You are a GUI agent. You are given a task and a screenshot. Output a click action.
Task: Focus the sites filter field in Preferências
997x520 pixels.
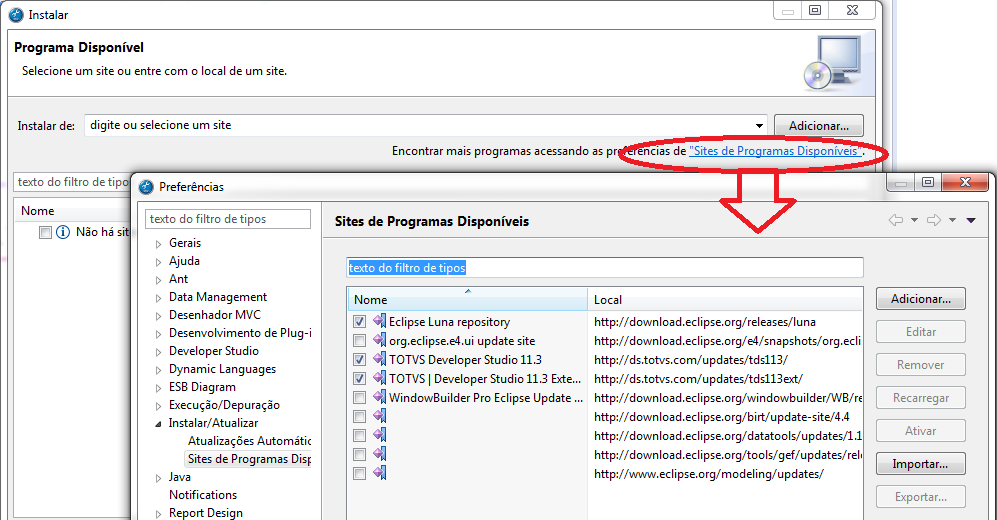[605, 268]
